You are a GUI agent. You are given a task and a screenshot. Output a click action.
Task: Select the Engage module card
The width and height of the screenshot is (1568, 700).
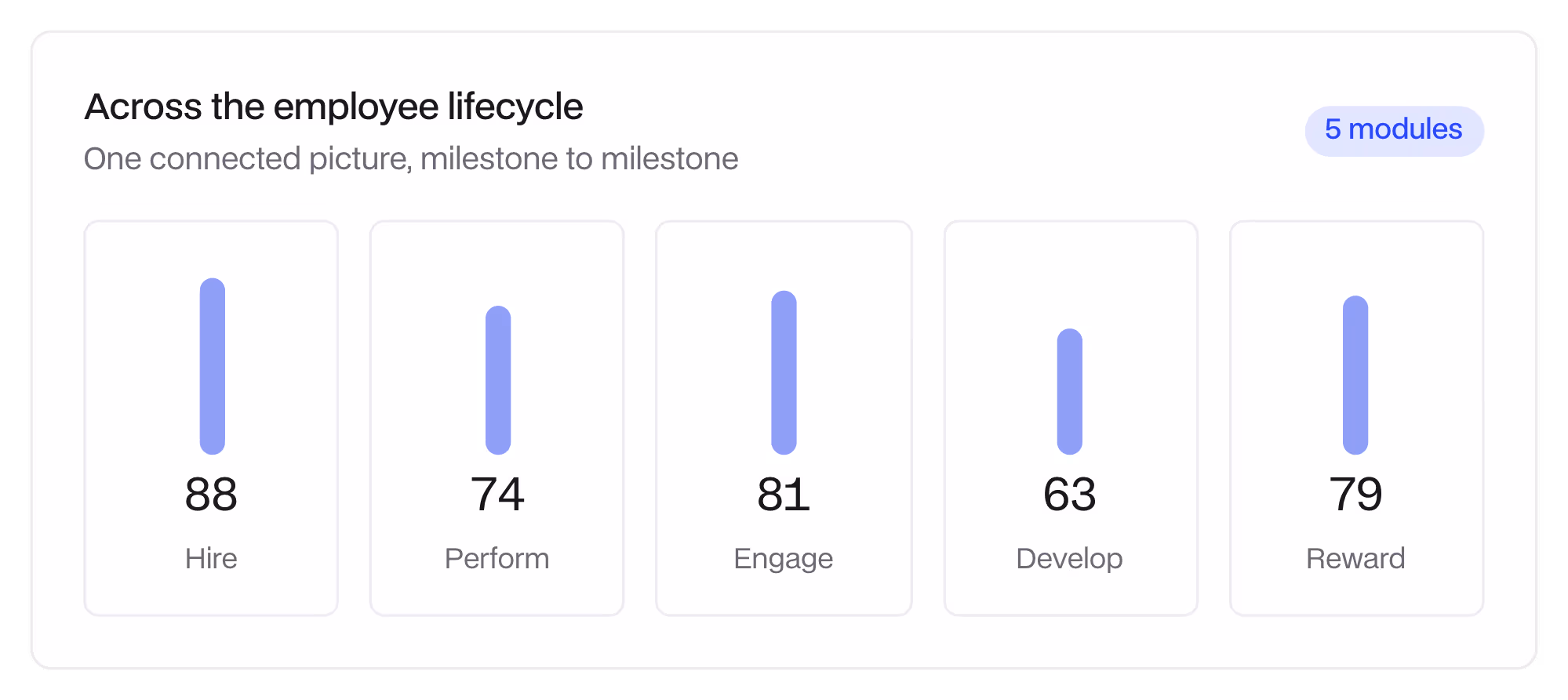point(784,418)
